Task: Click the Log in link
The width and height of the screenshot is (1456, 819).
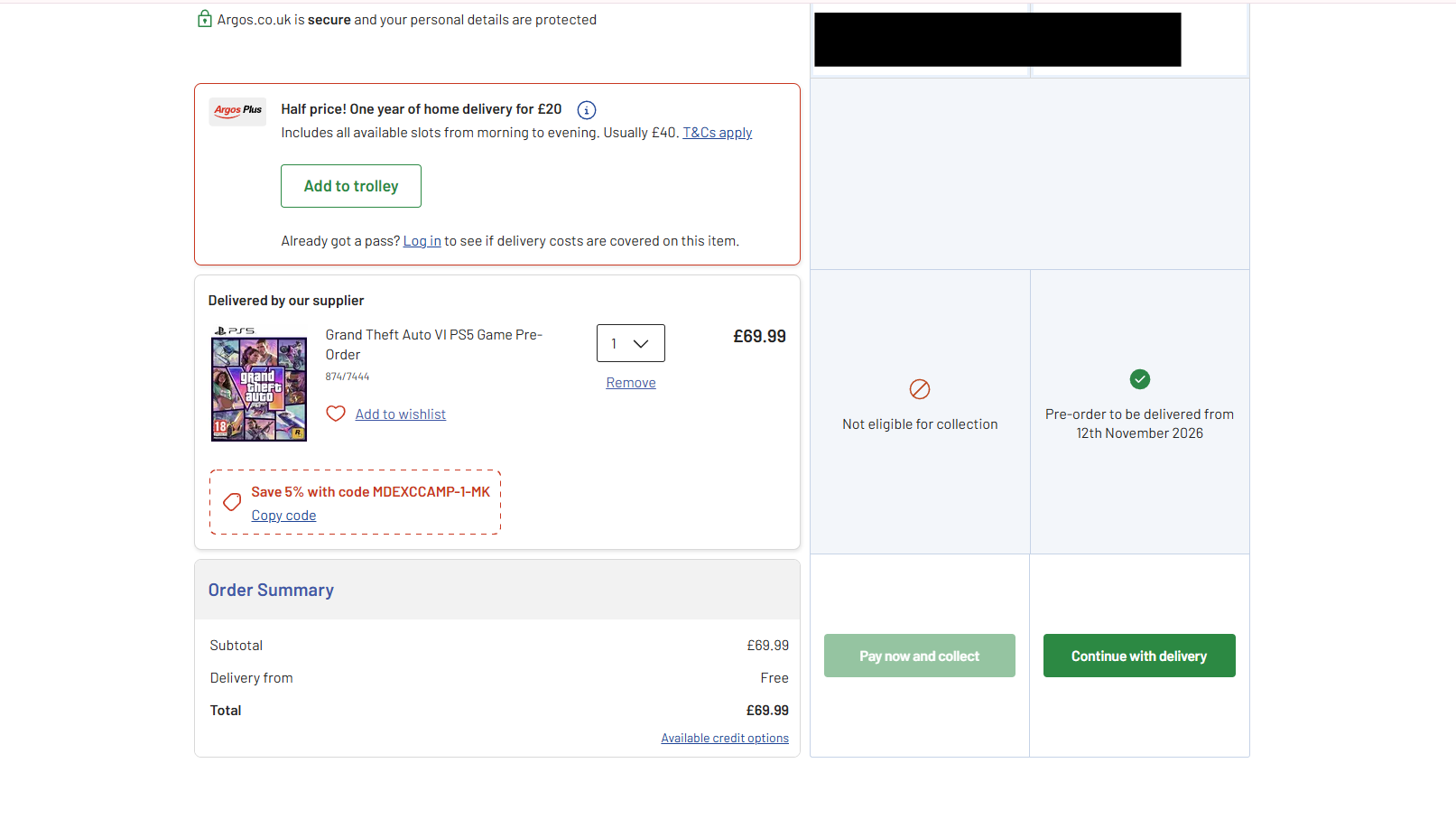Action: 422,241
